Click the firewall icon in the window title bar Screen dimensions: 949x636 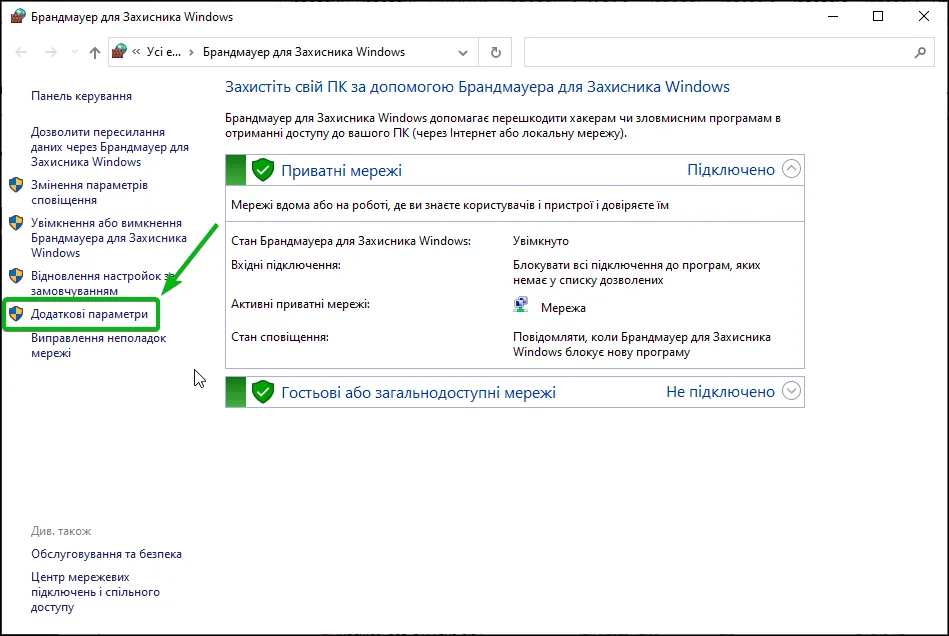(x=18, y=16)
